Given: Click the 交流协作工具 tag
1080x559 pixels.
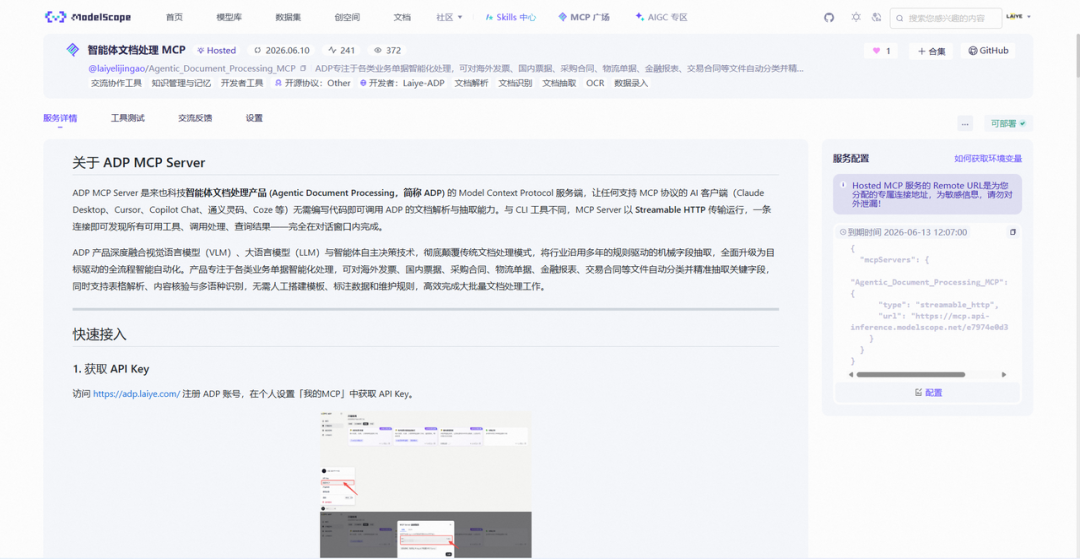Looking at the screenshot, I should [116, 83].
